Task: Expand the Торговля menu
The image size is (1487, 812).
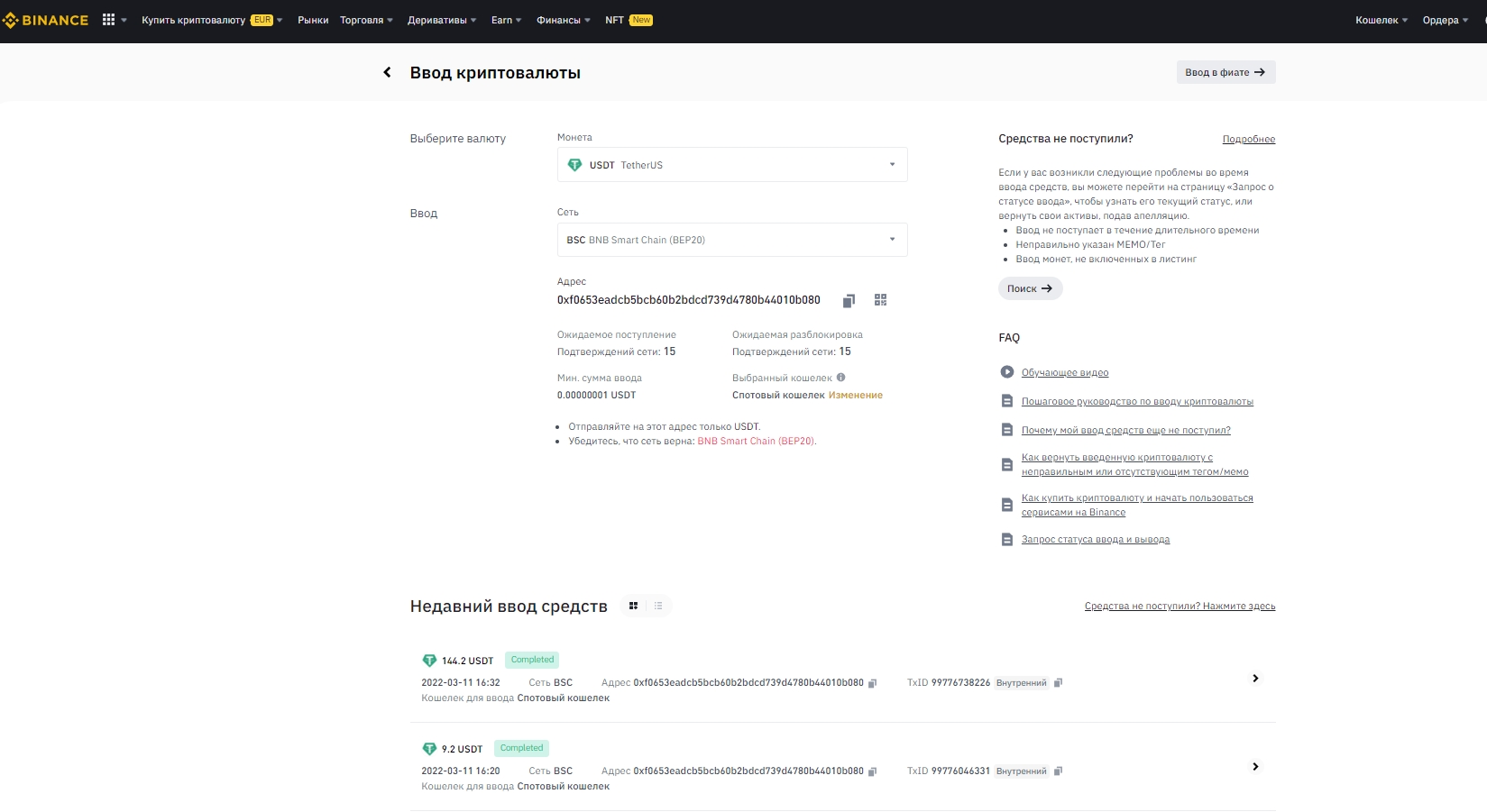Action: click(366, 20)
